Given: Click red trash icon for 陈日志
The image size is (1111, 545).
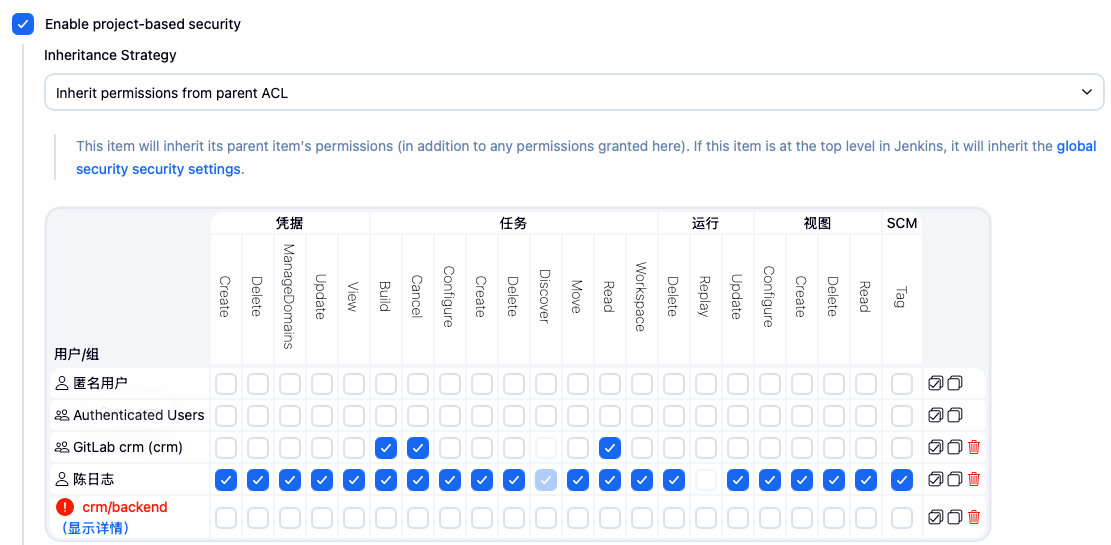Looking at the screenshot, I should [974, 480].
